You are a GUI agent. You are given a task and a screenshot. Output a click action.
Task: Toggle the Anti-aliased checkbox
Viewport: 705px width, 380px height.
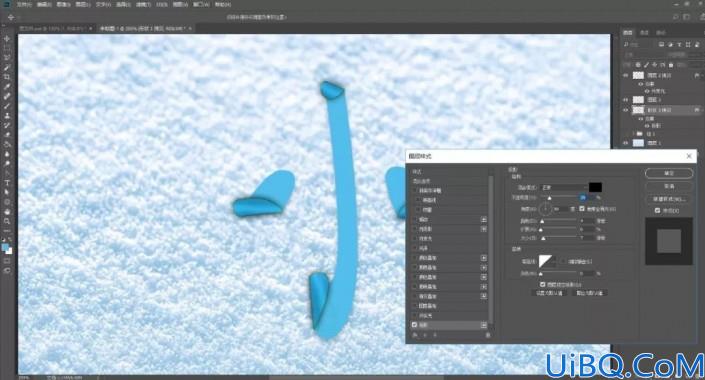pyautogui.click(x=563, y=261)
